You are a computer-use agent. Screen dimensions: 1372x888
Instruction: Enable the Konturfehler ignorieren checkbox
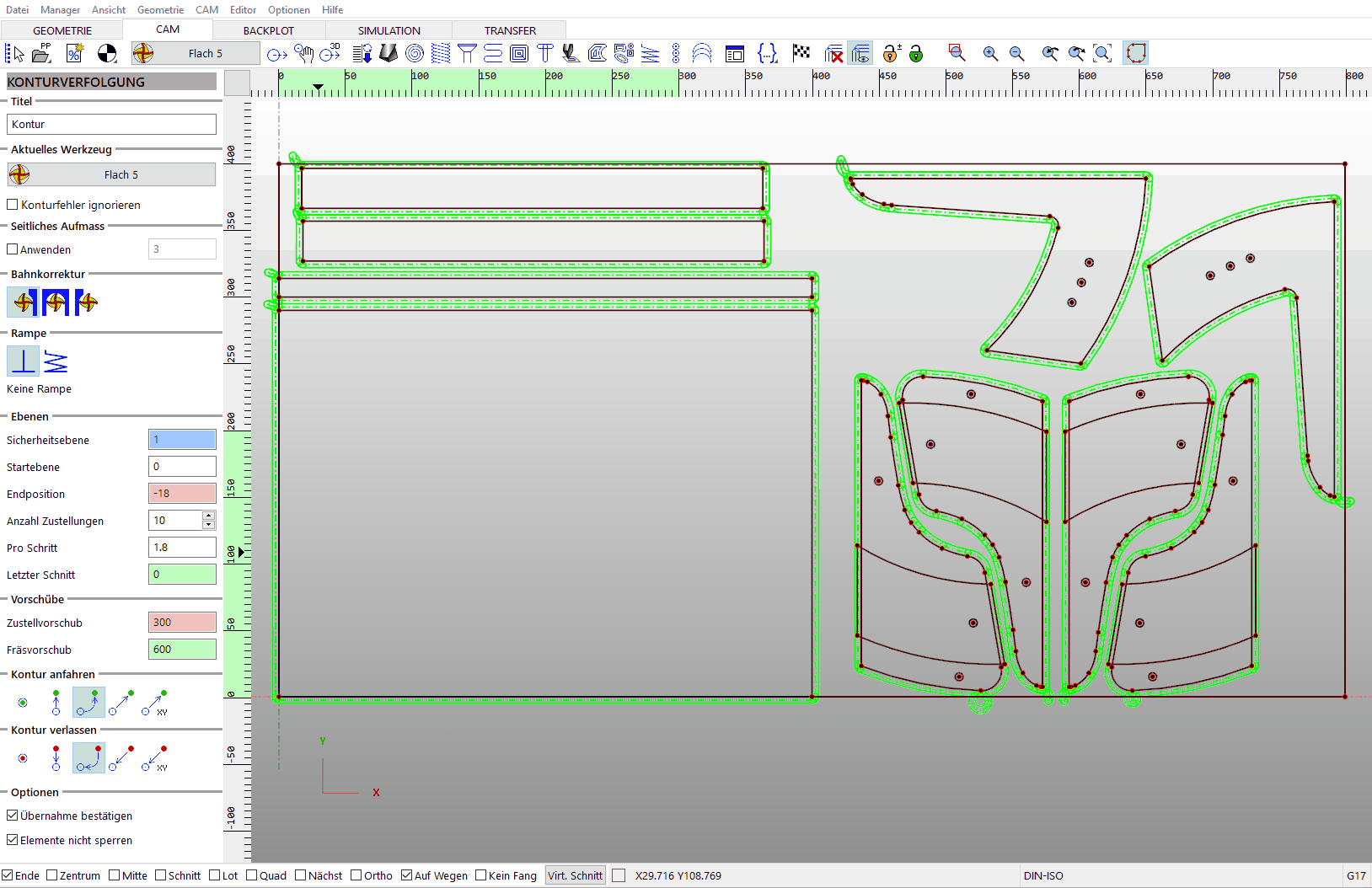coord(13,205)
